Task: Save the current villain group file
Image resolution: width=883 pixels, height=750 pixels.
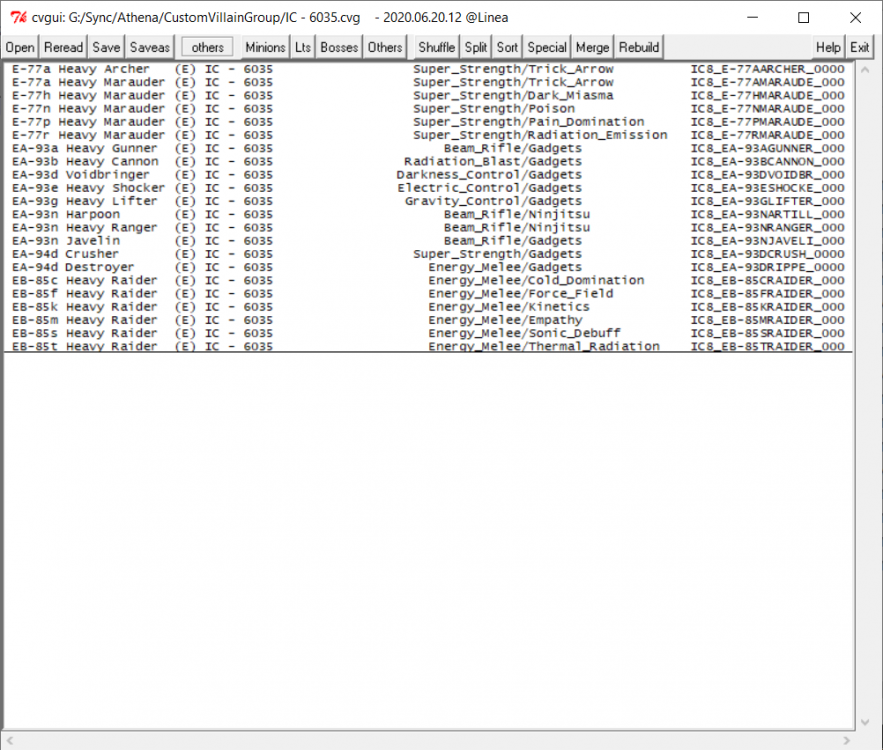Action: 106,47
